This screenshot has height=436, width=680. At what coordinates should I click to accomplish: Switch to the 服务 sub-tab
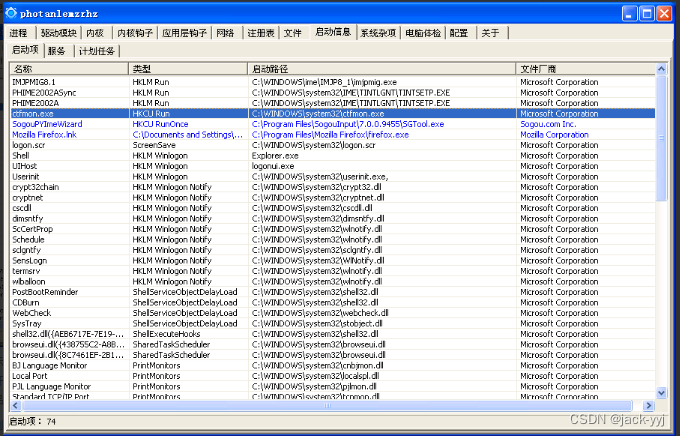pyautogui.click(x=57, y=51)
